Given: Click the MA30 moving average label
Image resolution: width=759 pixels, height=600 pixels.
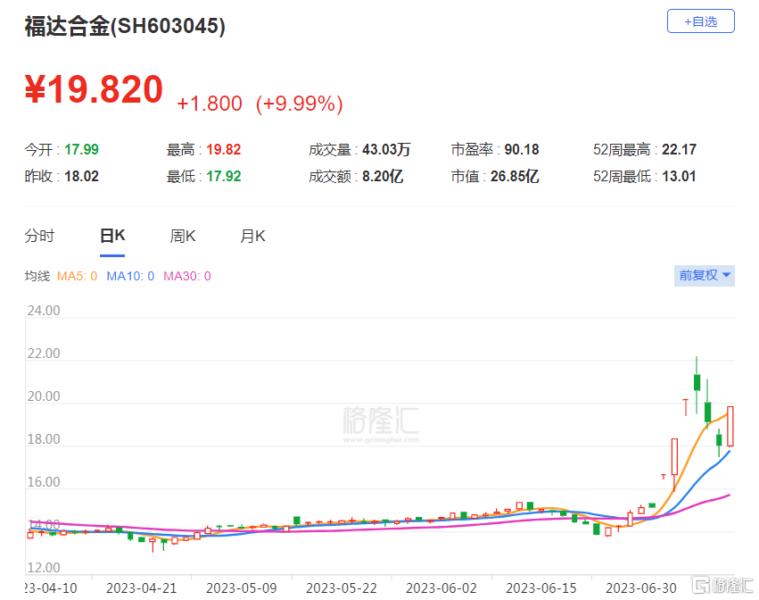Looking at the screenshot, I should pyautogui.click(x=187, y=276).
